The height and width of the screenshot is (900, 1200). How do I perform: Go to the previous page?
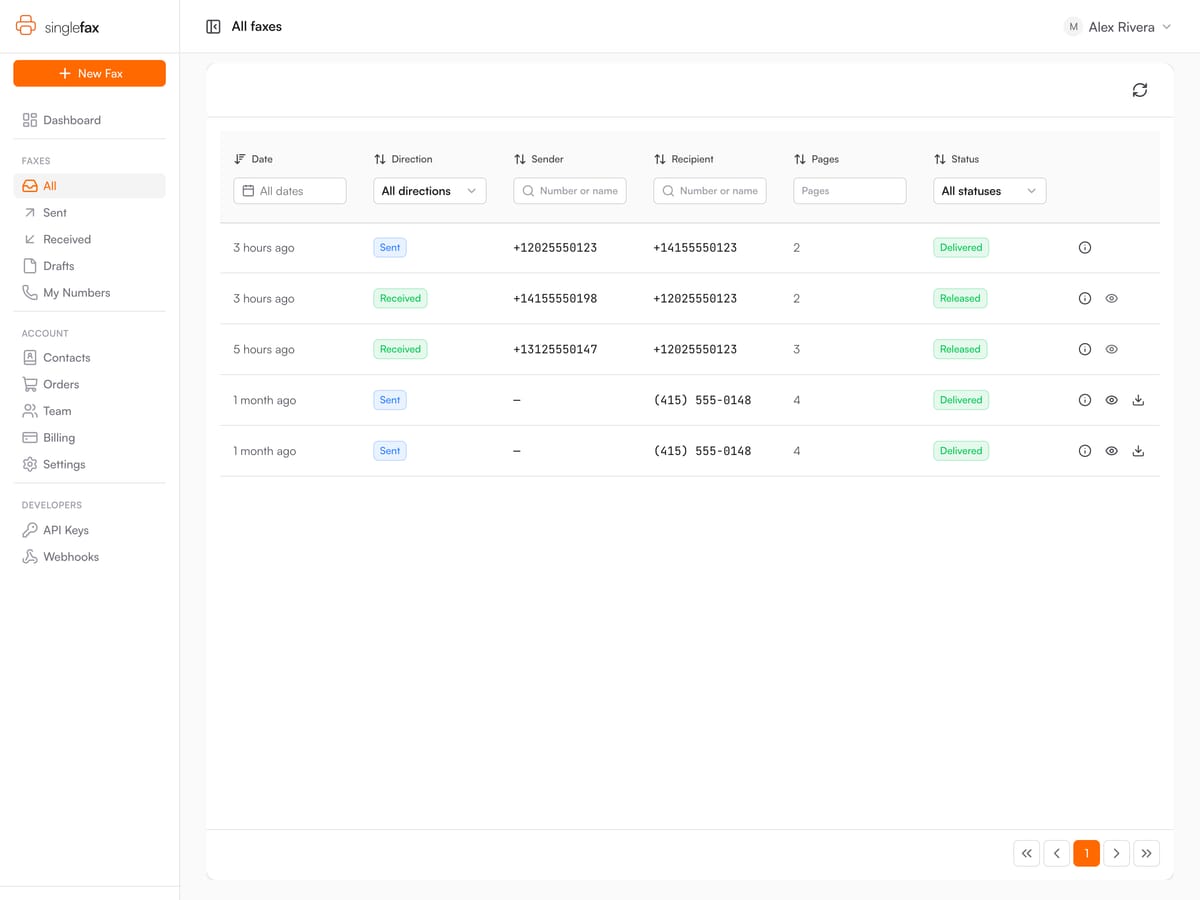1056,853
